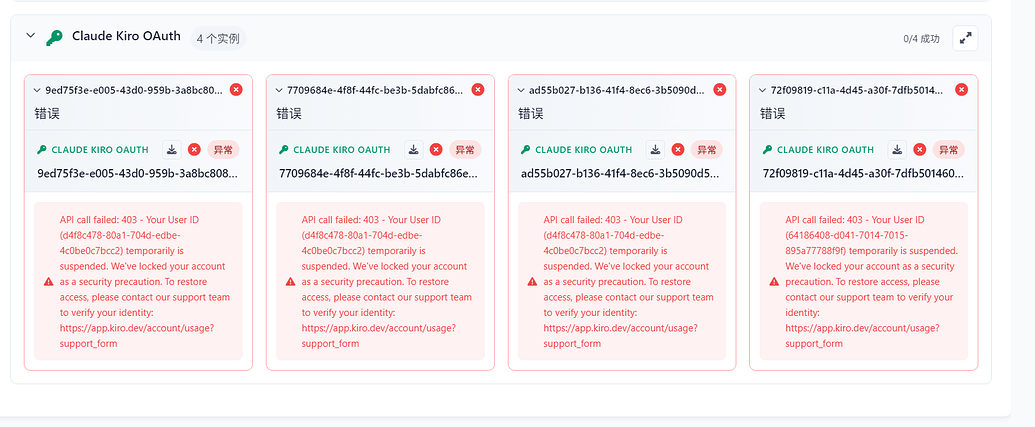The height and width of the screenshot is (427, 1035).
Task: Click the ad55b027-b136-41f4-8ec6-3b5090d... header title
Action: (618, 90)
